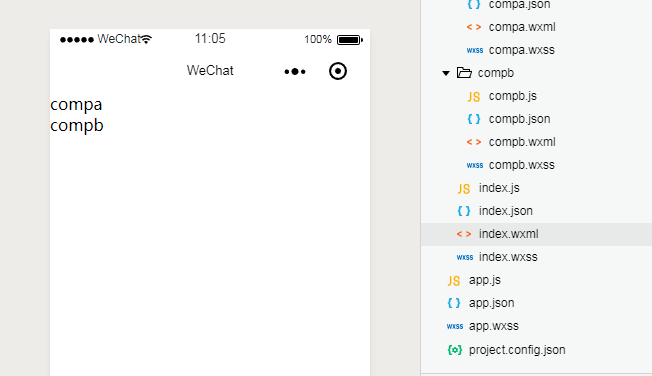Collapse the compb folder arrow

coord(446,73)
